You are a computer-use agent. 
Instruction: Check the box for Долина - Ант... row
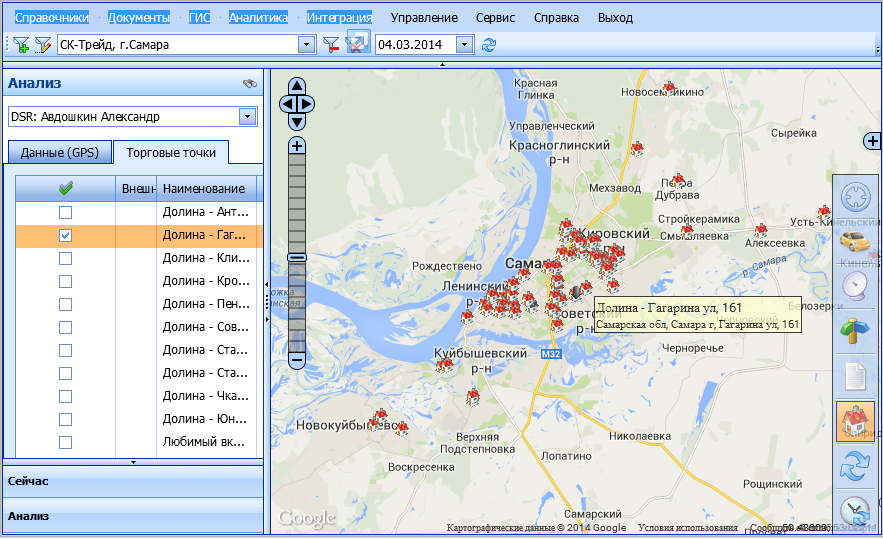point(65,213)
